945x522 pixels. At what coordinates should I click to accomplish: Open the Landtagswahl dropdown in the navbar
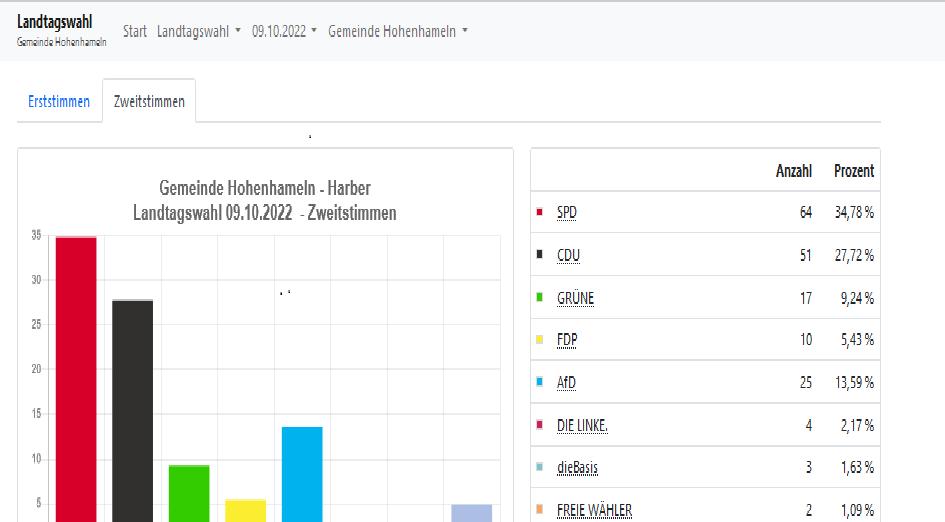(198, 31)
